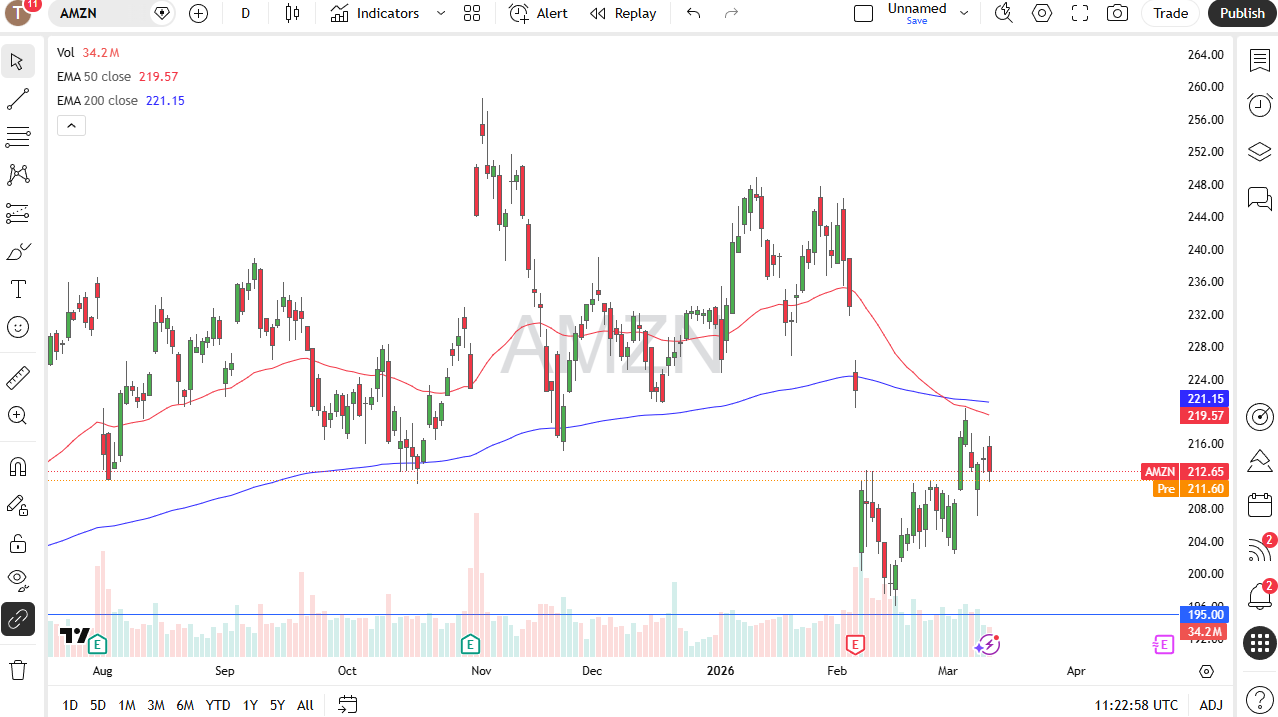The width and height of the screenshot is (1278, 717).
Task: Open the go-to-date calendar icon
Action: [x=347, y=705]
